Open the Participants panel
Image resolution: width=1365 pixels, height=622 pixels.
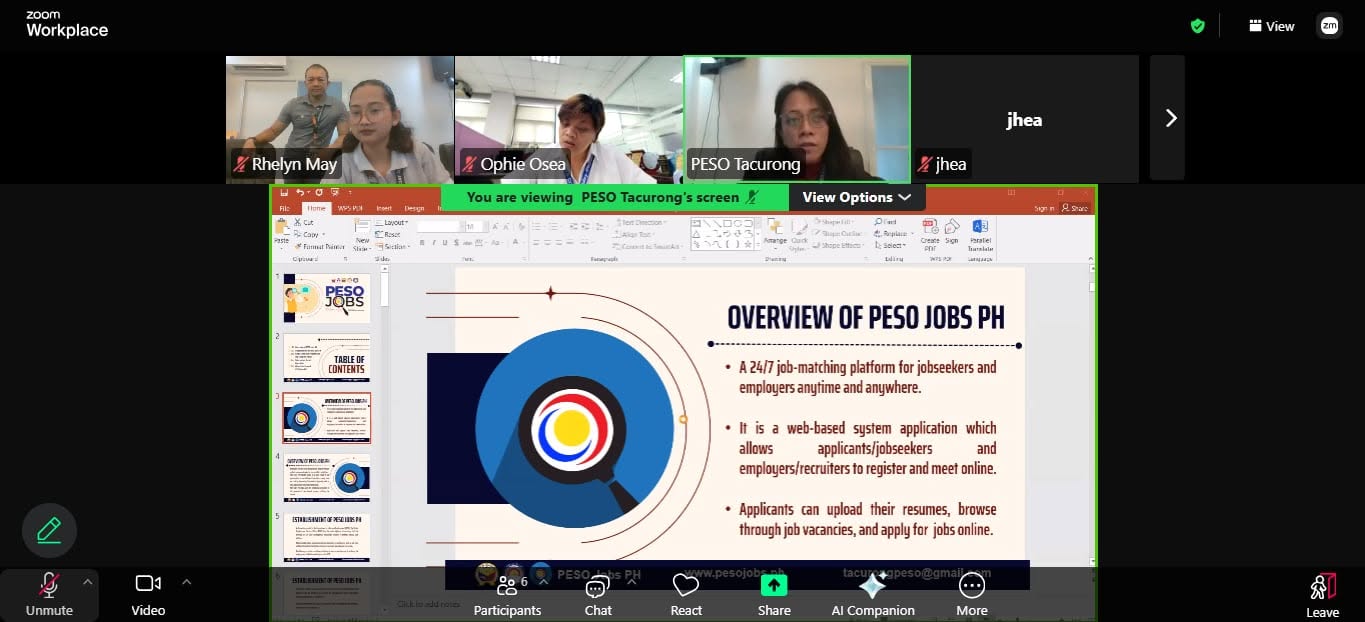507,594
